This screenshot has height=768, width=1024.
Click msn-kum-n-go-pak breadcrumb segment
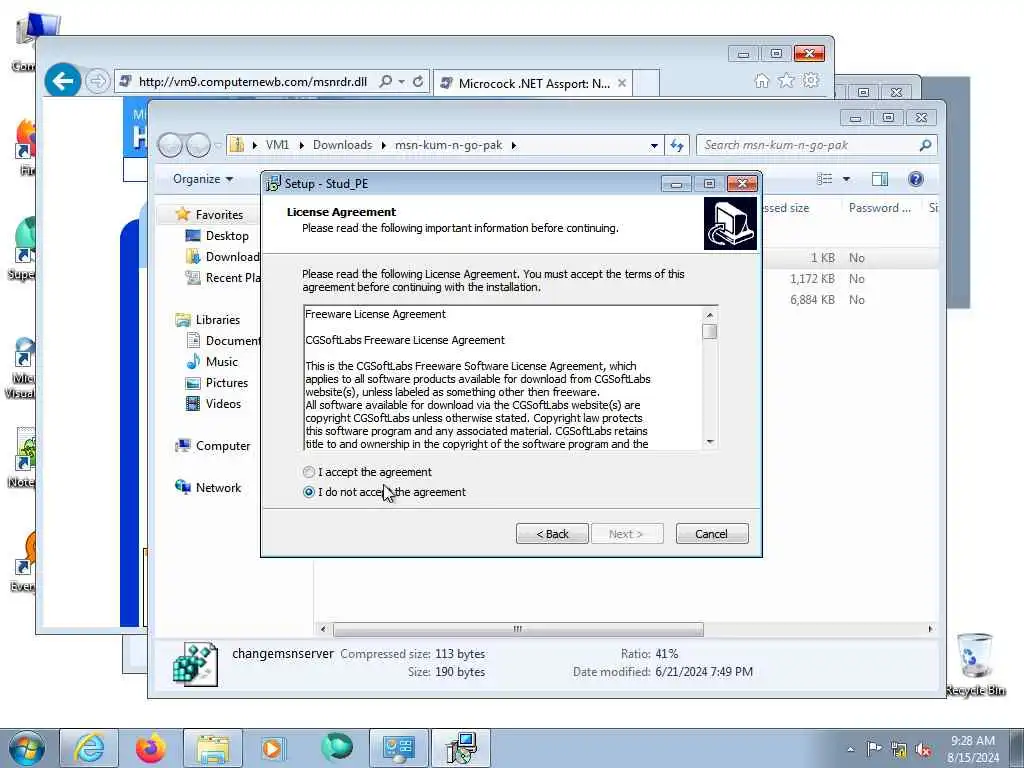[x=449, y=145]
